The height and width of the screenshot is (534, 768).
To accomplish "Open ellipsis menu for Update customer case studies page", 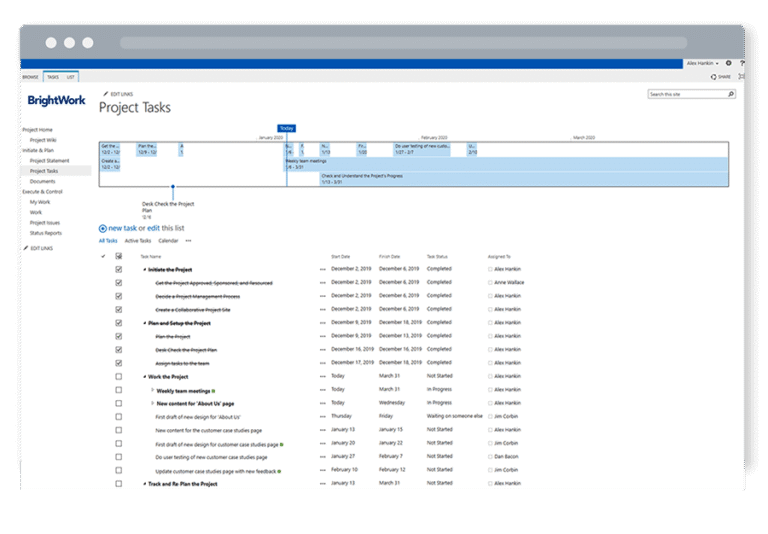I will (x=322, y=470).
